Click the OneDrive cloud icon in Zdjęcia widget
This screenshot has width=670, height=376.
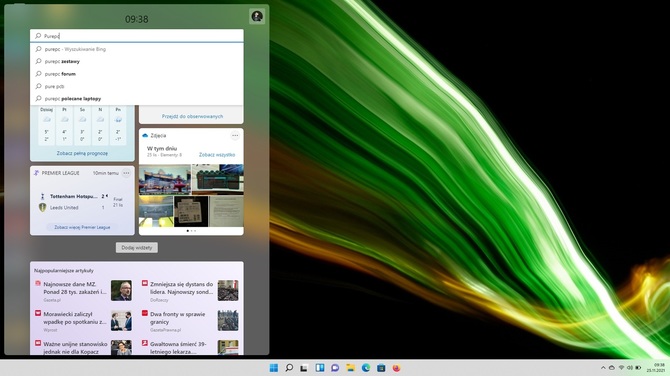tap(145, 135)
